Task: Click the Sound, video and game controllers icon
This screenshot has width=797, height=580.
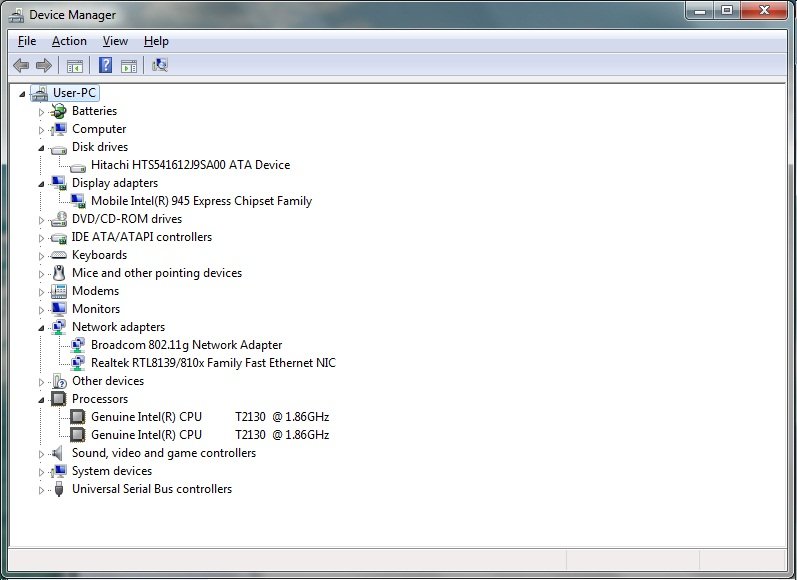Action: point(59,453)
